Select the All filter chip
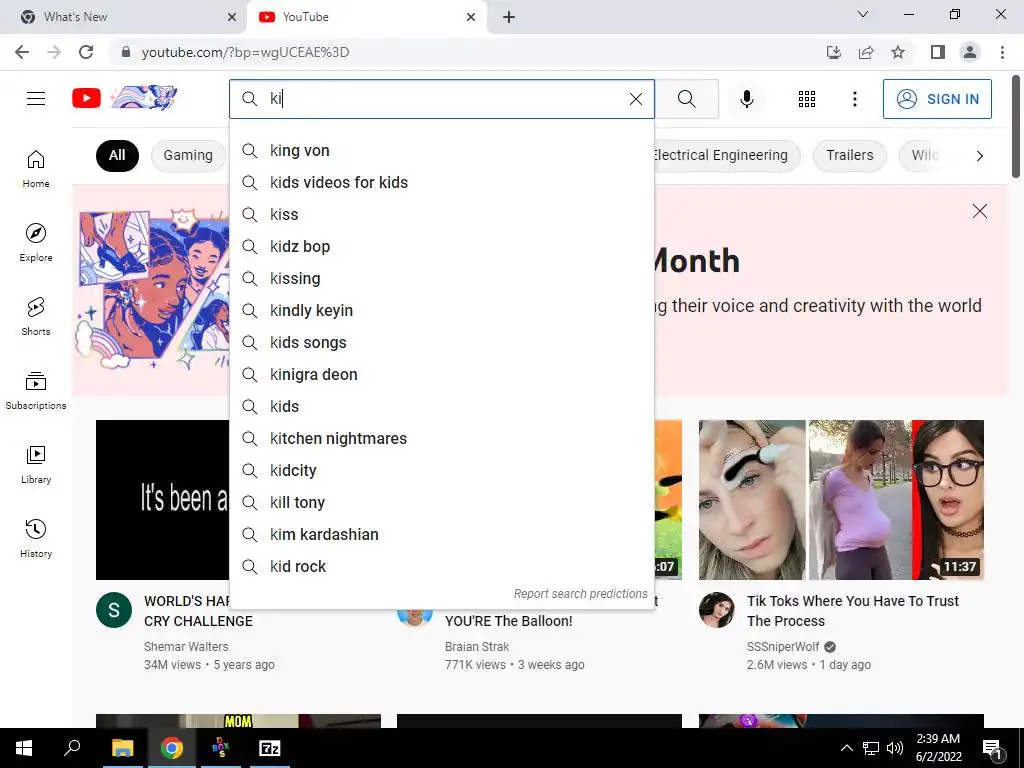The width and height of the screenshot is (1024, 768). tap(117, 155)
